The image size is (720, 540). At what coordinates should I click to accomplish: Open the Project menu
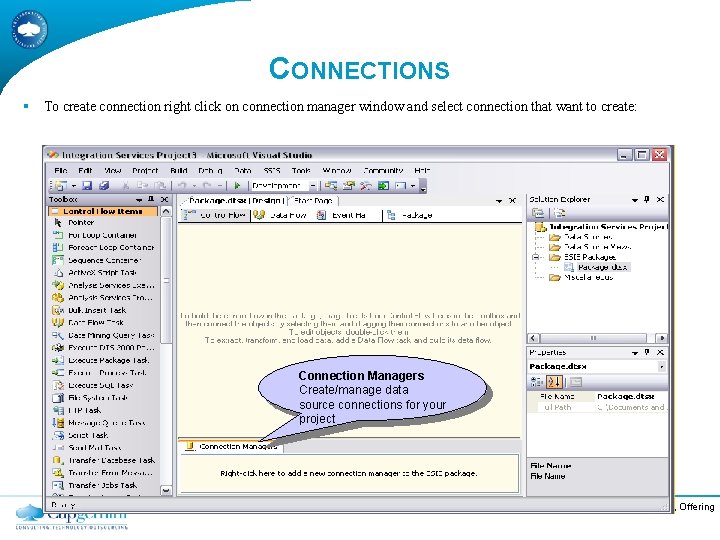tap(145, 170)
